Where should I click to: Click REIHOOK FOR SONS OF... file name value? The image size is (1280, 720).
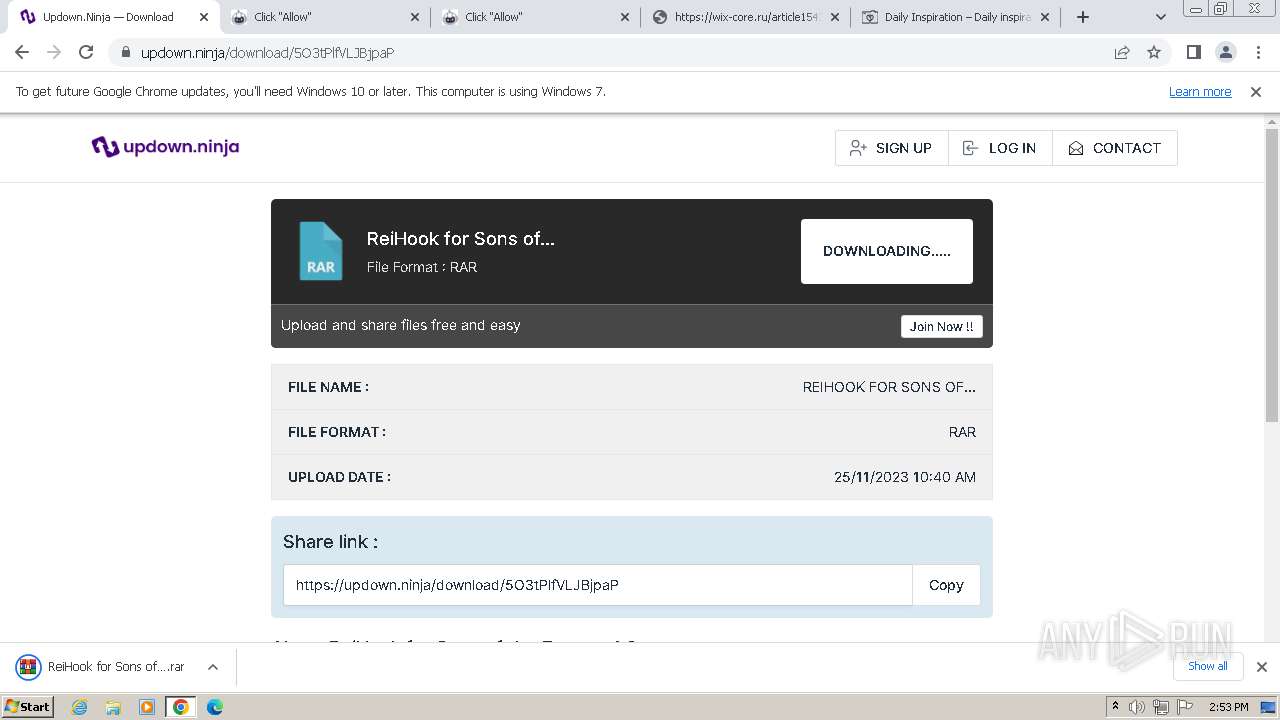pos(889,387)
